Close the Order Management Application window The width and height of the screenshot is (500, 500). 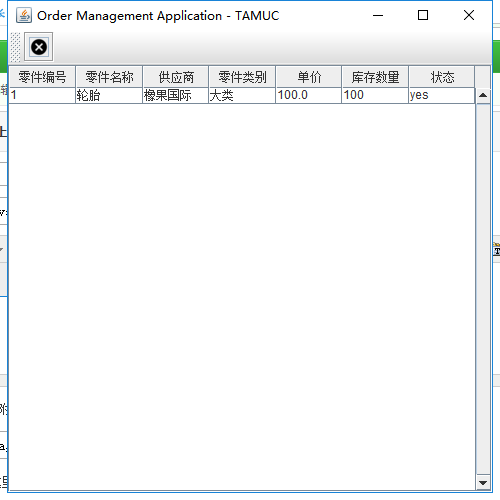[x=469, y=15]
